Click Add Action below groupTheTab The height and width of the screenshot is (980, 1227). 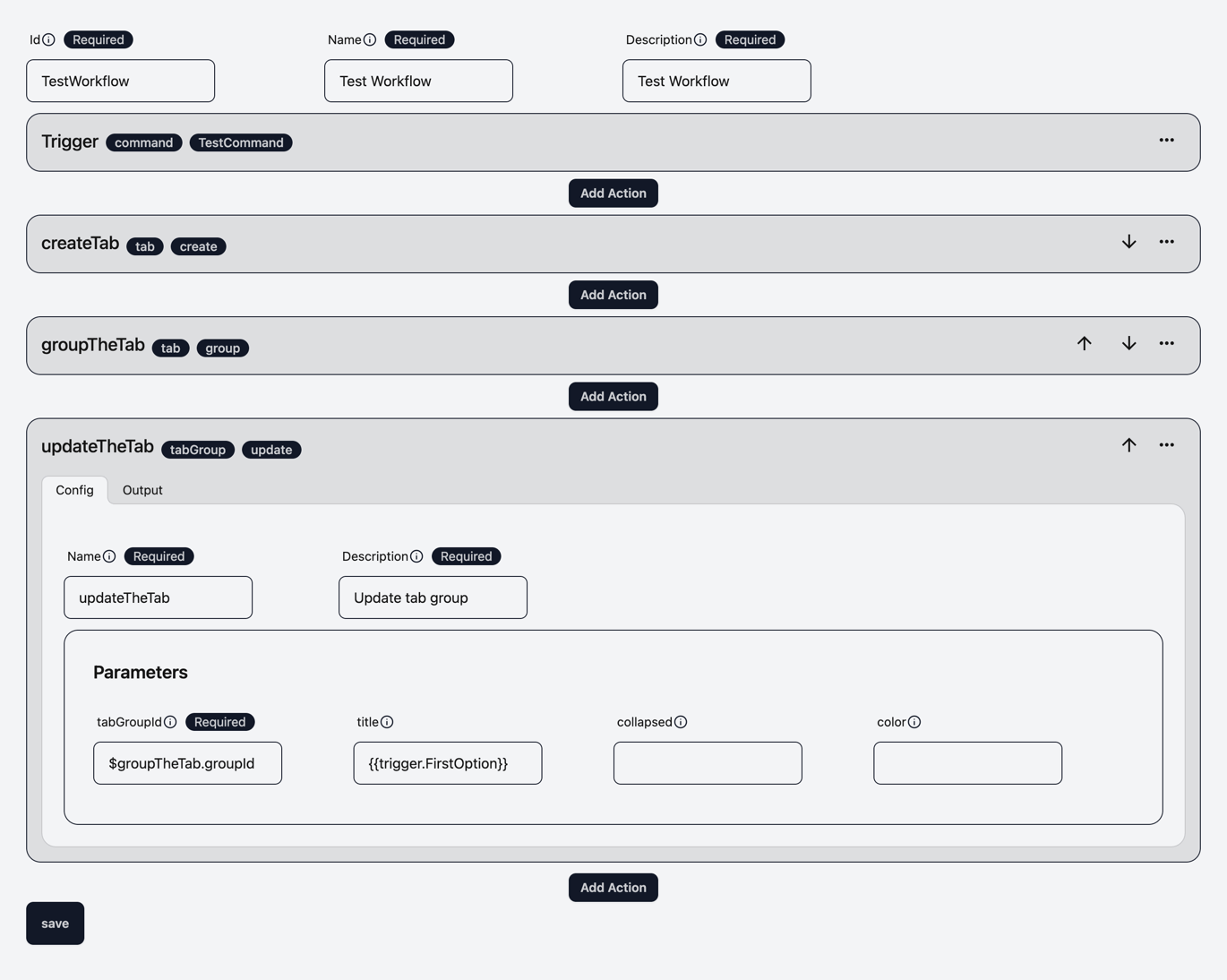613,396
